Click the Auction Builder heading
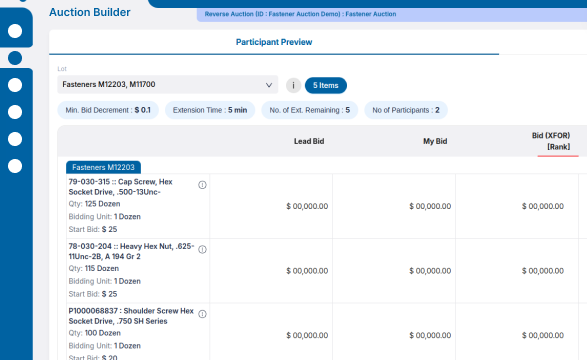This screenshot has width=587, height=360. coord(90,12)
